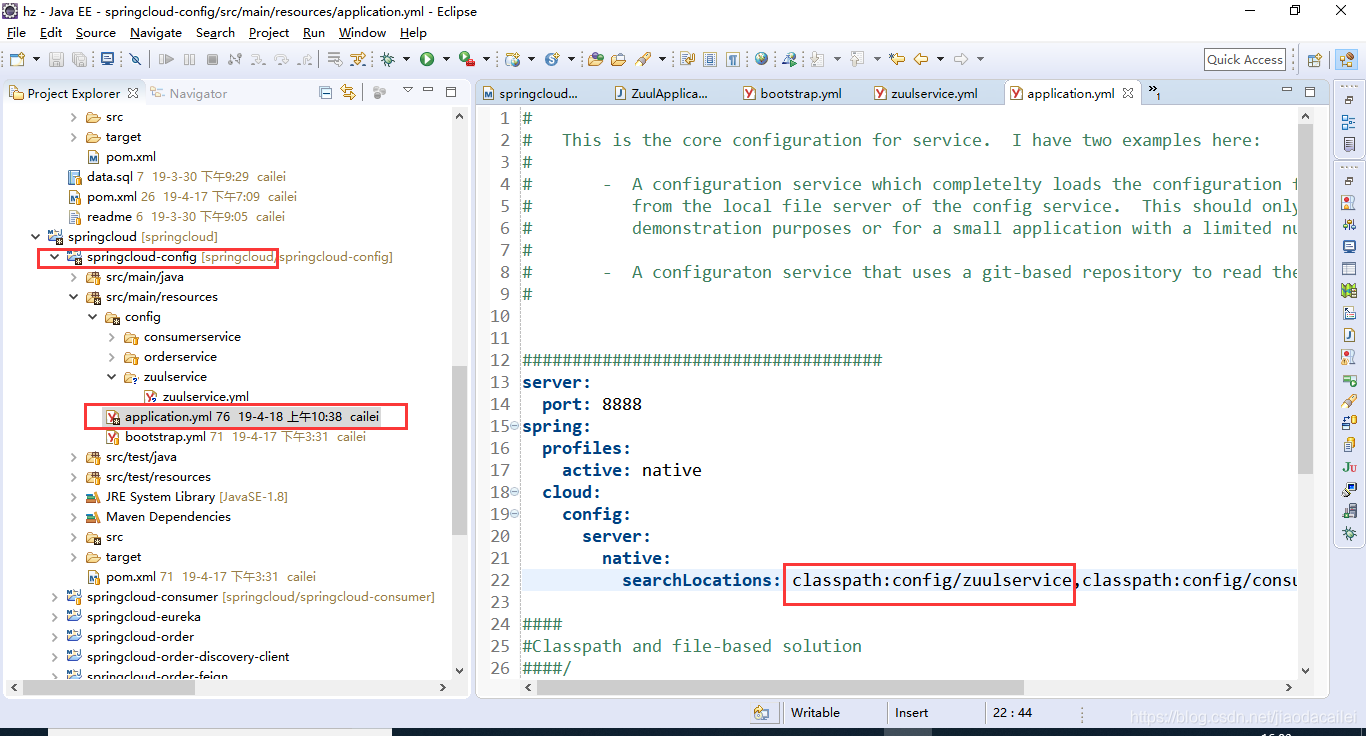Image resolution: width=1366 pixels, height=736 pixels.
Task: Show hidden editor tabs list
Action: pyautogui.click(x=1153, y=92)
